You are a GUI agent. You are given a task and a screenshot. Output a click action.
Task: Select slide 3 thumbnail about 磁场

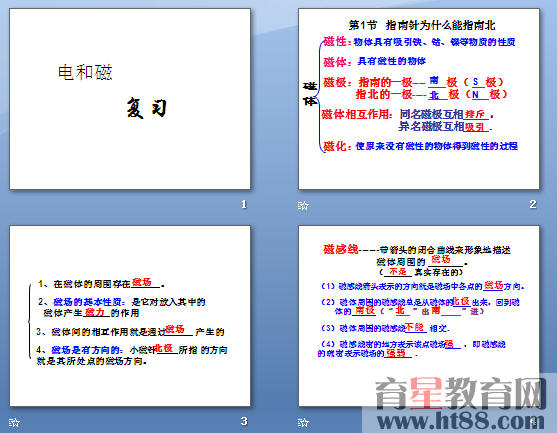[x=130, y=316]
